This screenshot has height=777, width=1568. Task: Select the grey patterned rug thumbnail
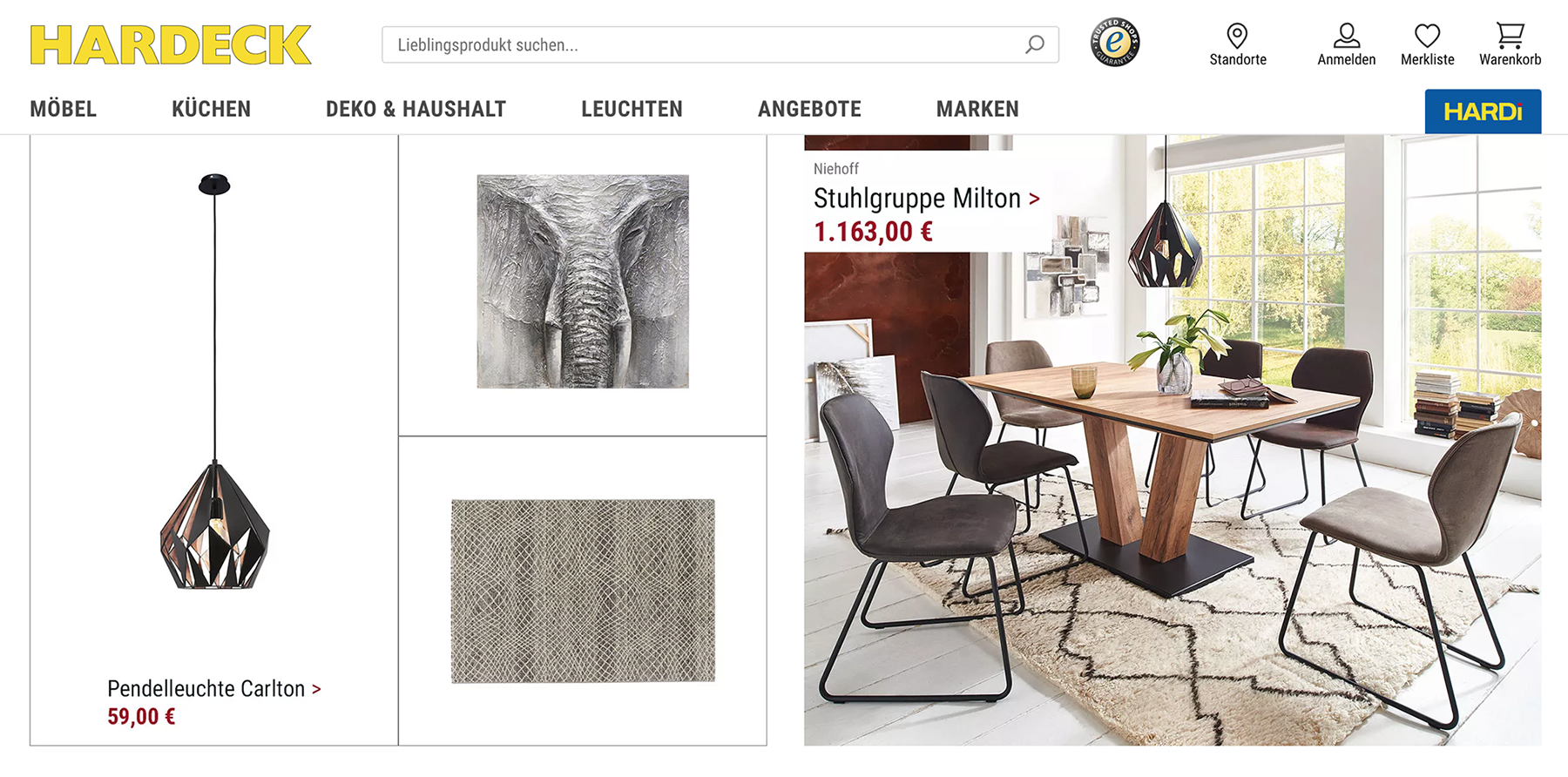(x=583, y=591)
